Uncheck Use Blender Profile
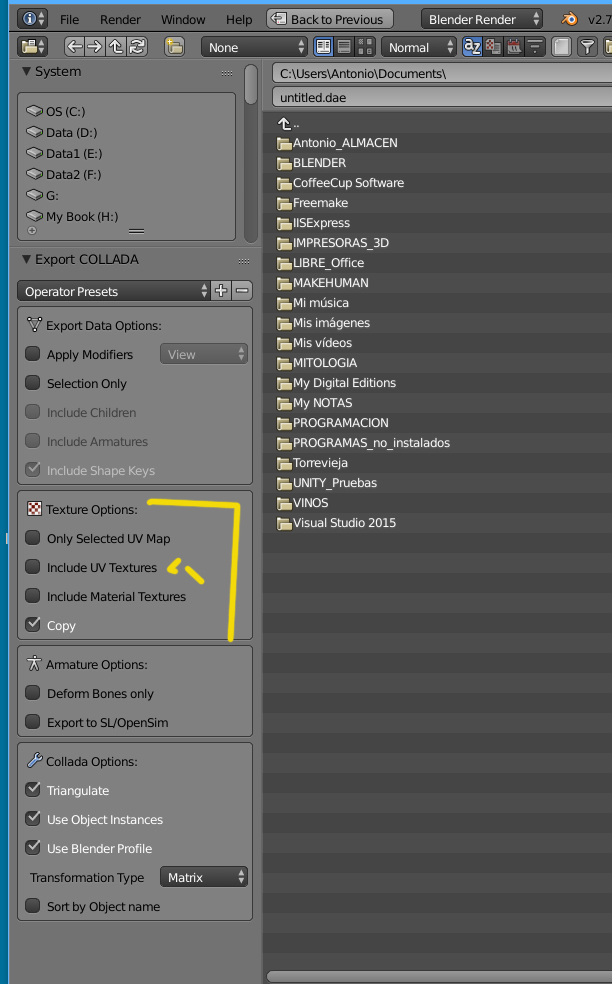This screenshot has width=612, height=984. click(x=33, y=848)
